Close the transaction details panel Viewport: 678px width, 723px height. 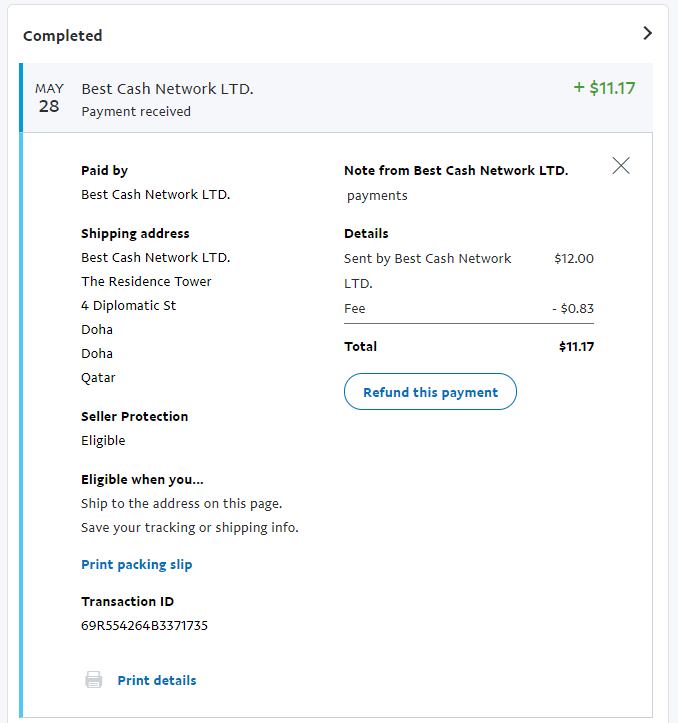click(x=621, y=166)
